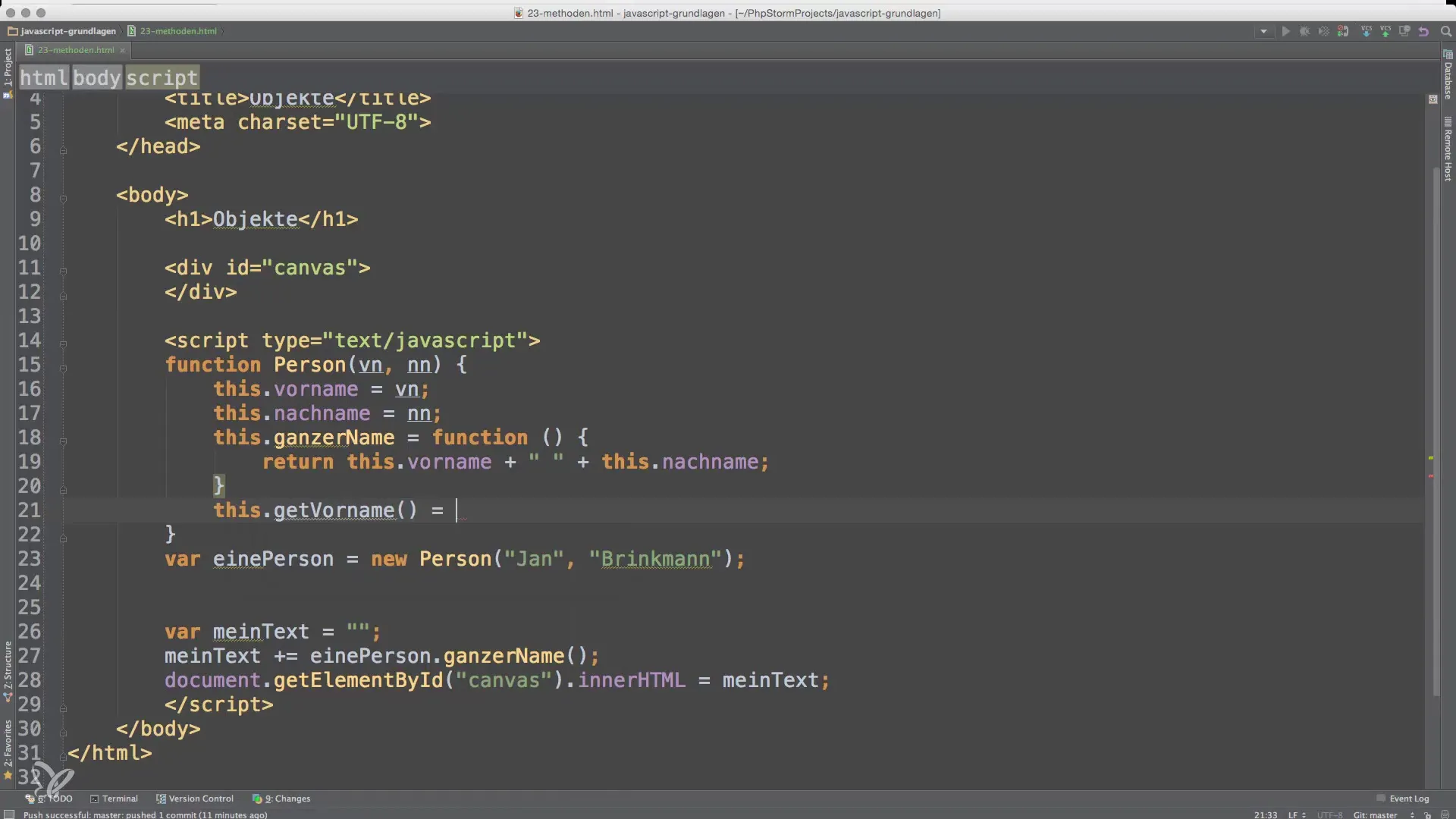Click folder icon before javascript-grundlagen
The height and width of the screenshot is (819, 1456).
pos(12,31)
